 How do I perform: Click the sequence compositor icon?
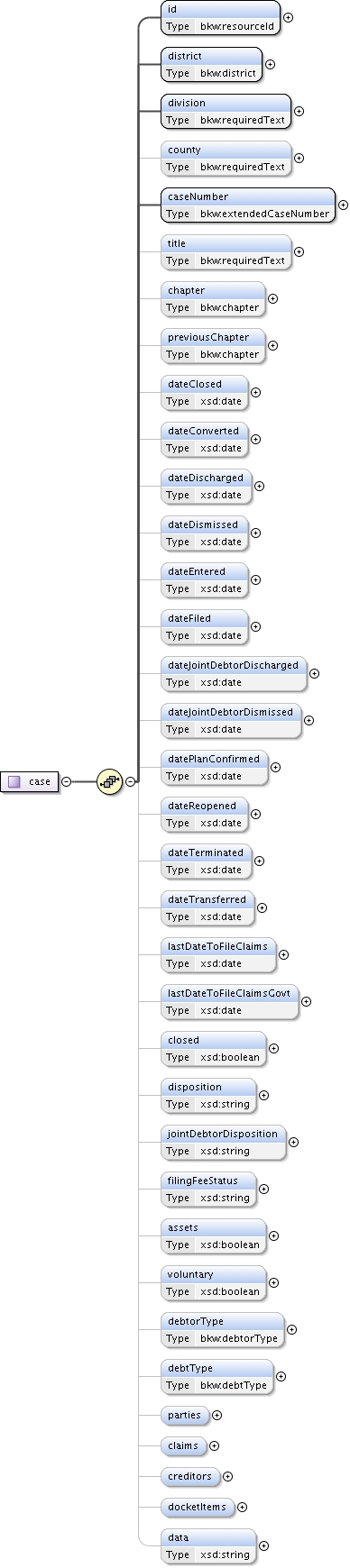point(109,781)
